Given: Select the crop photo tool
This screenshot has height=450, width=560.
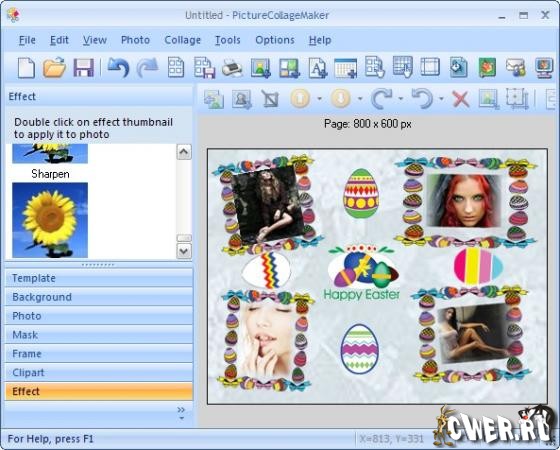Looking at the screenshot, I should 270,99.
